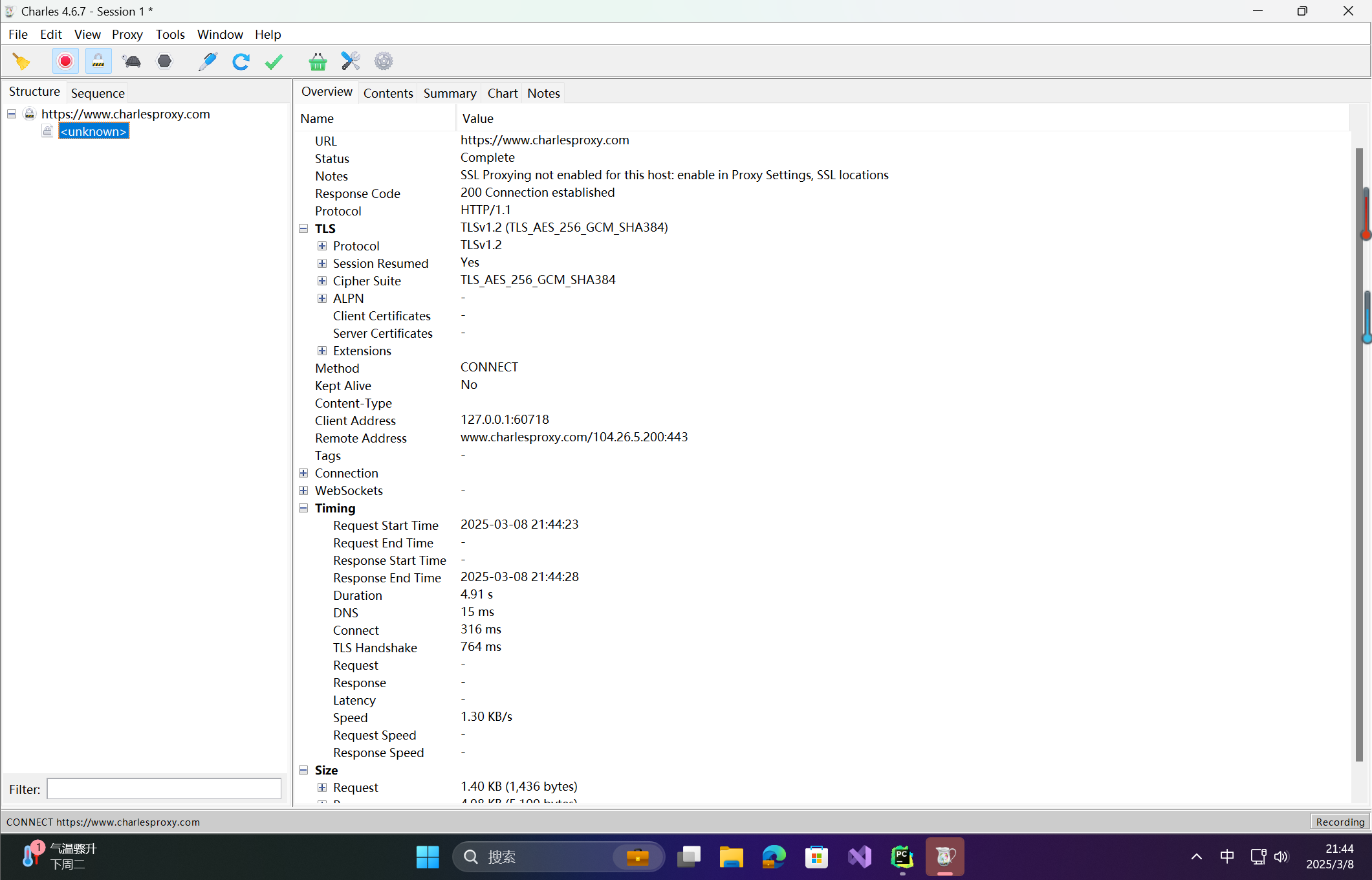Click the taskbar search box

pos(559,857)
